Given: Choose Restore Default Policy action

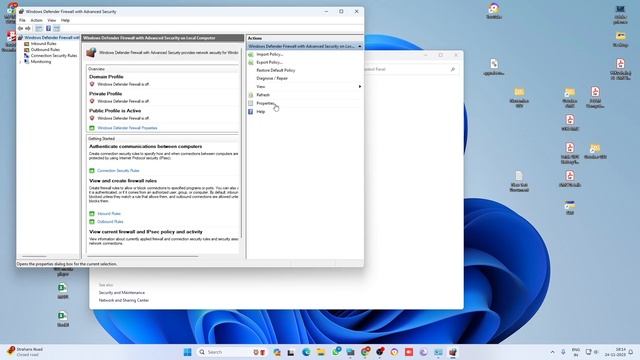Looking at the screenshot, I should pos(276,70).
